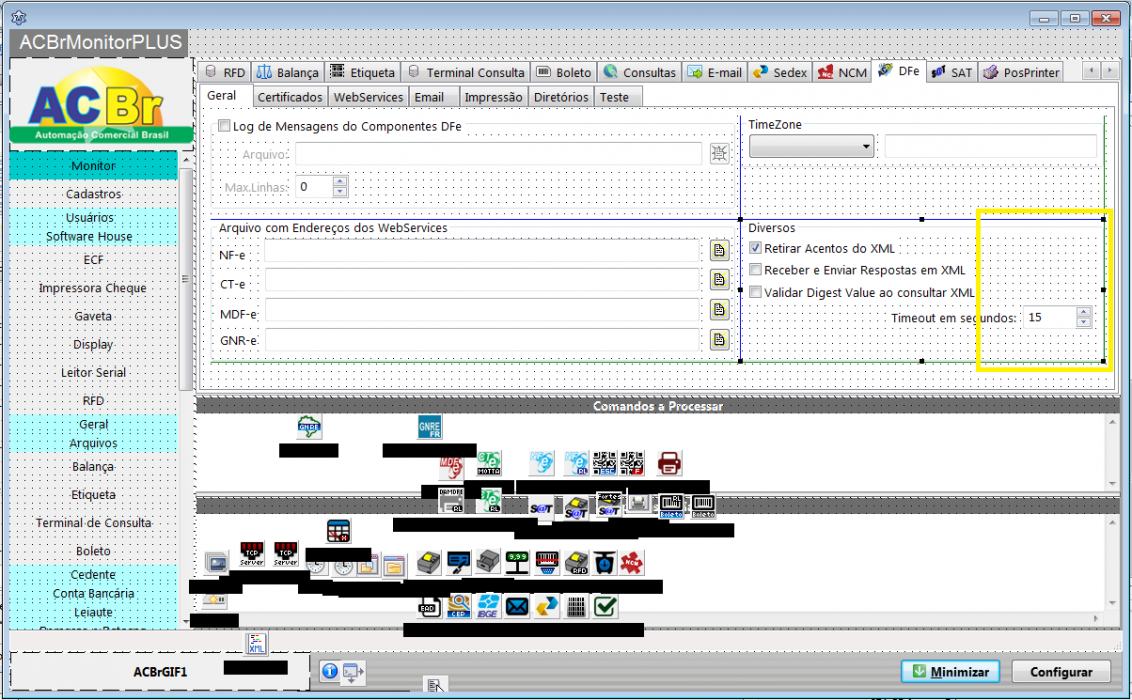This screenshot has width=1132, height=700.
Task: Select the blue scale component icon
Action: coord(605,562)
